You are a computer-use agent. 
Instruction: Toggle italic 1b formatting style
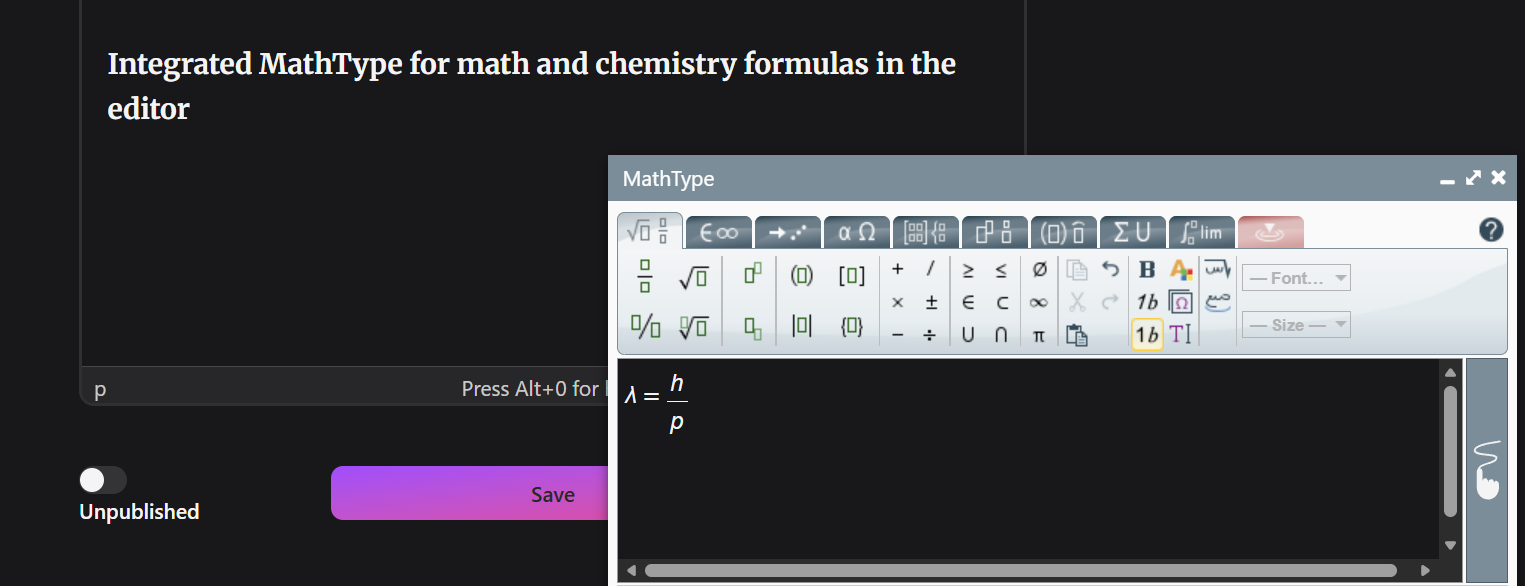pos(1147,302)
